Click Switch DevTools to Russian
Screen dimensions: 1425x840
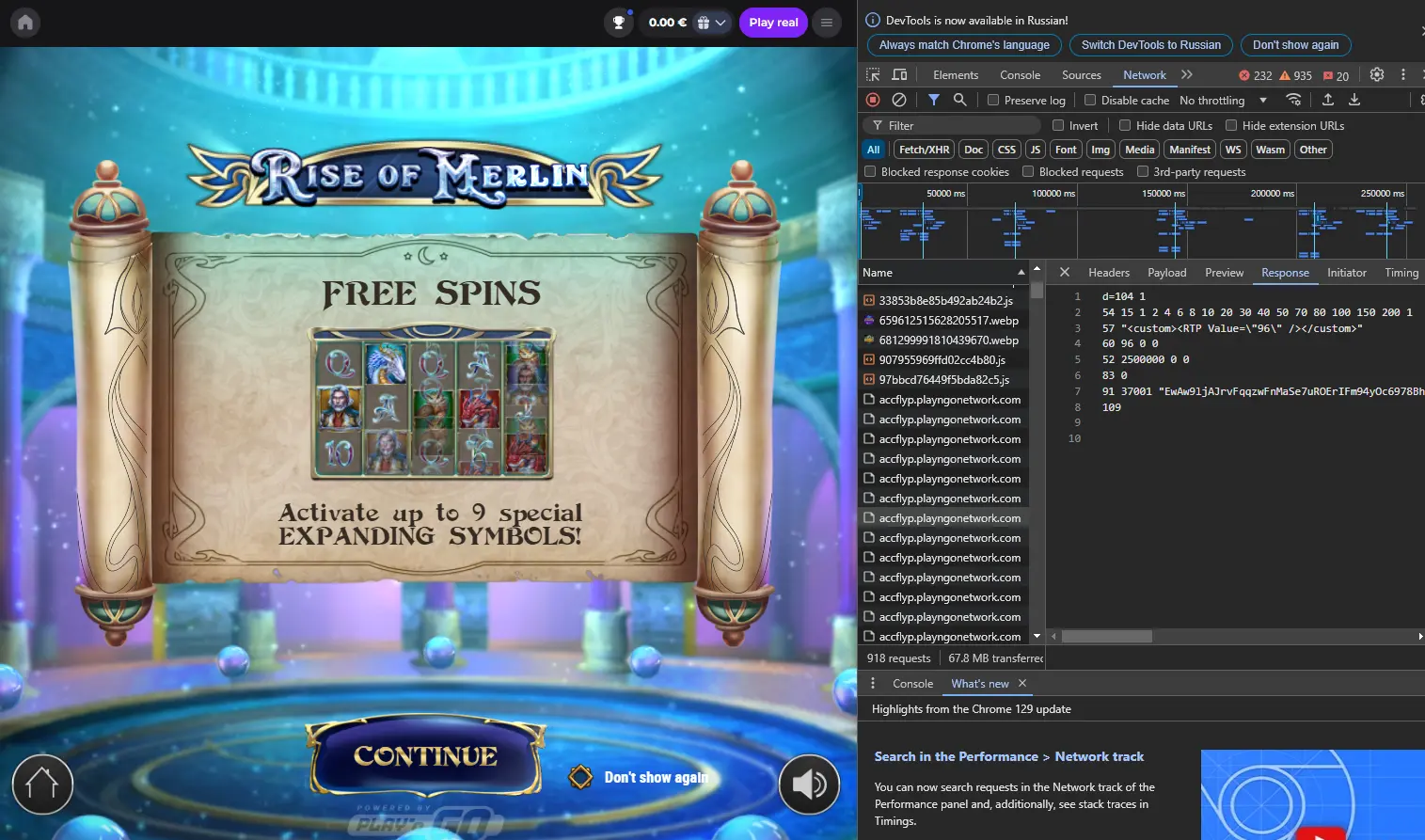(x=1151, y=45)
